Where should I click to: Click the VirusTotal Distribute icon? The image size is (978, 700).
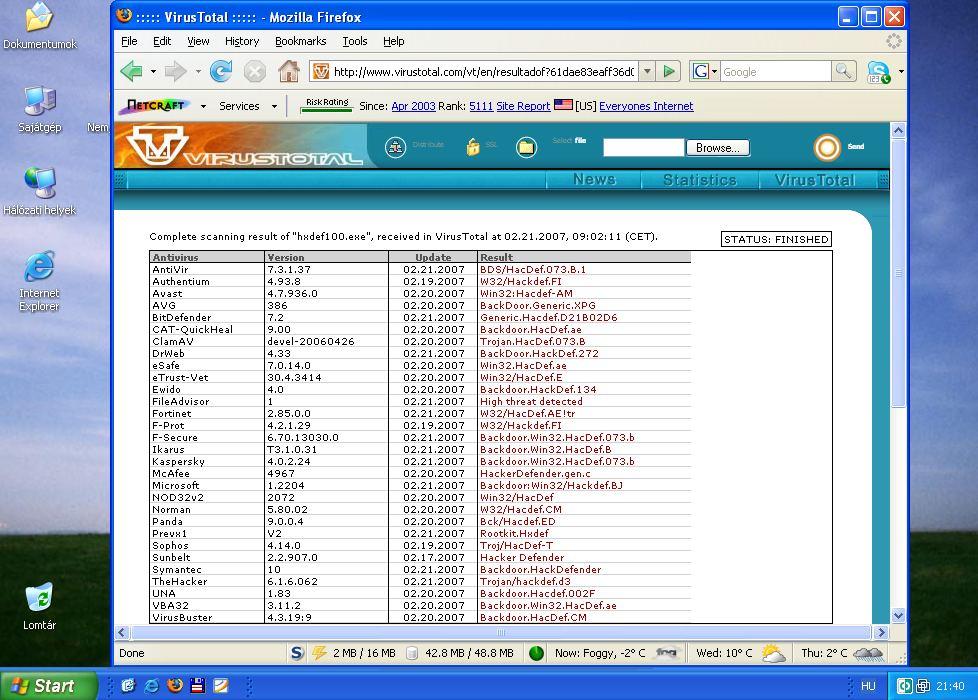(395, 147)
